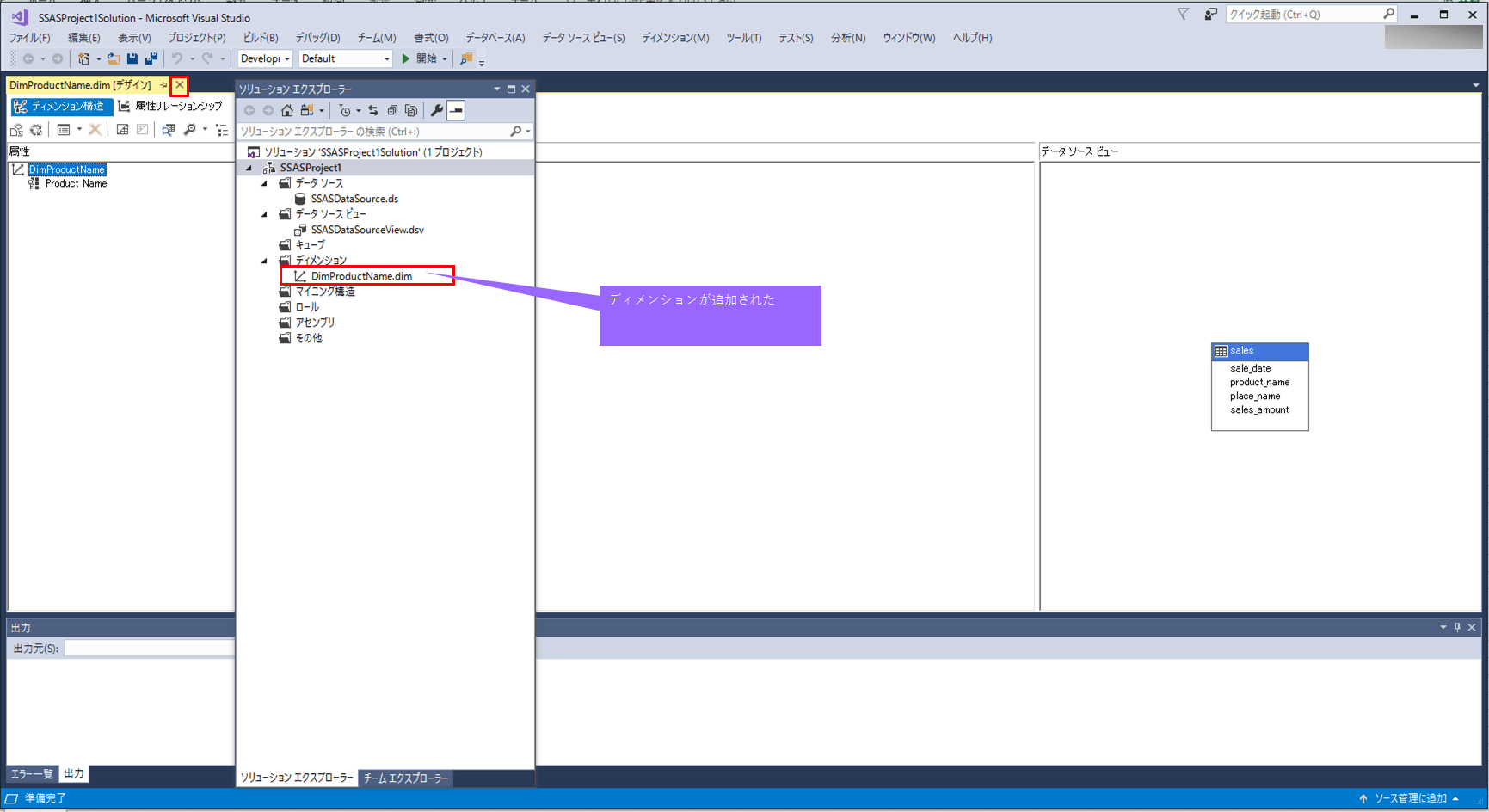
Task: Open the ビルド(B) menu
Action: click(x=261, y=38)
